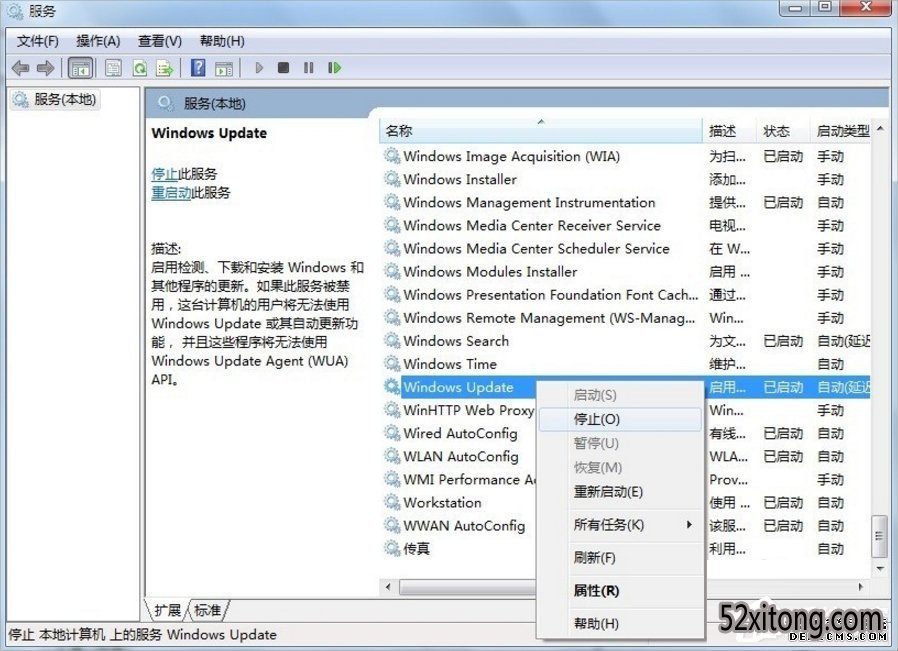898x651 pixels.
Task: Choose 刷新(F) in the context menu
Action: click(620, 558)
